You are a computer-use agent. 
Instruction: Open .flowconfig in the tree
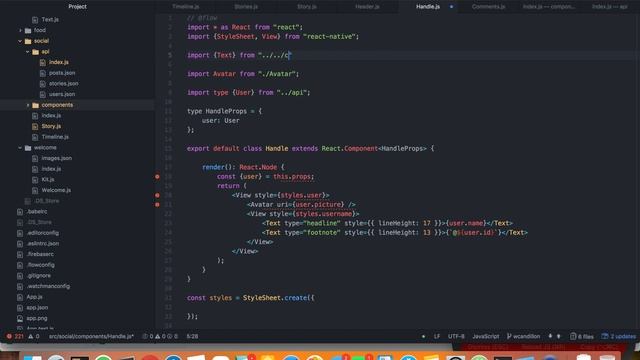40,265
